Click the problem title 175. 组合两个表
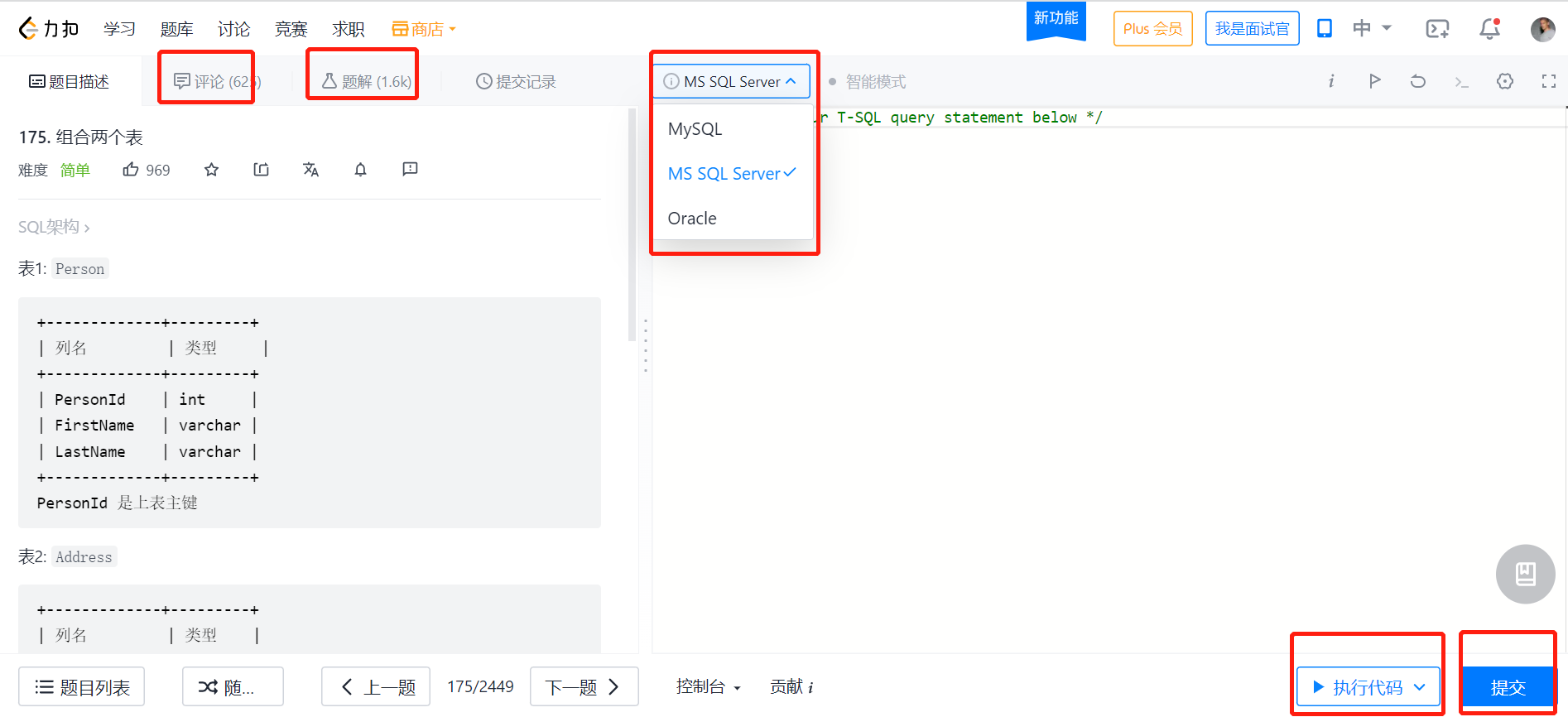This screenshot has height=717, width=1568. tap(81, 137)
